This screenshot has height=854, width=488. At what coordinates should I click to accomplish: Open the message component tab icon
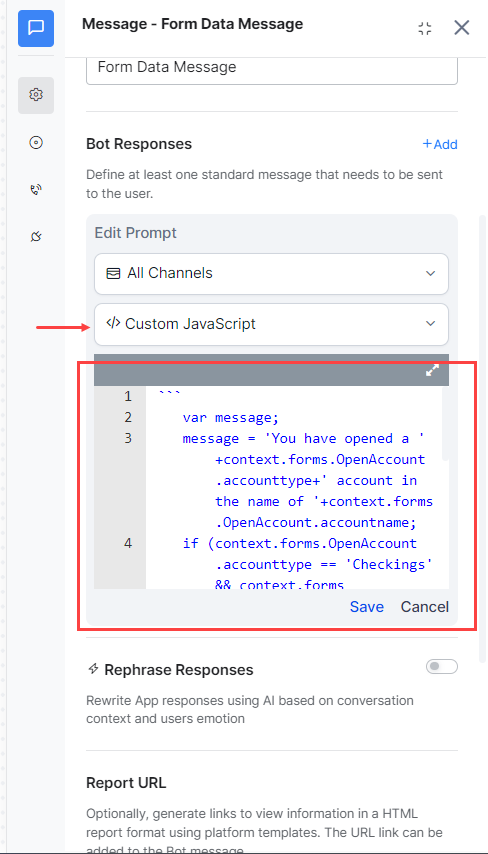(x=36, y=28)
